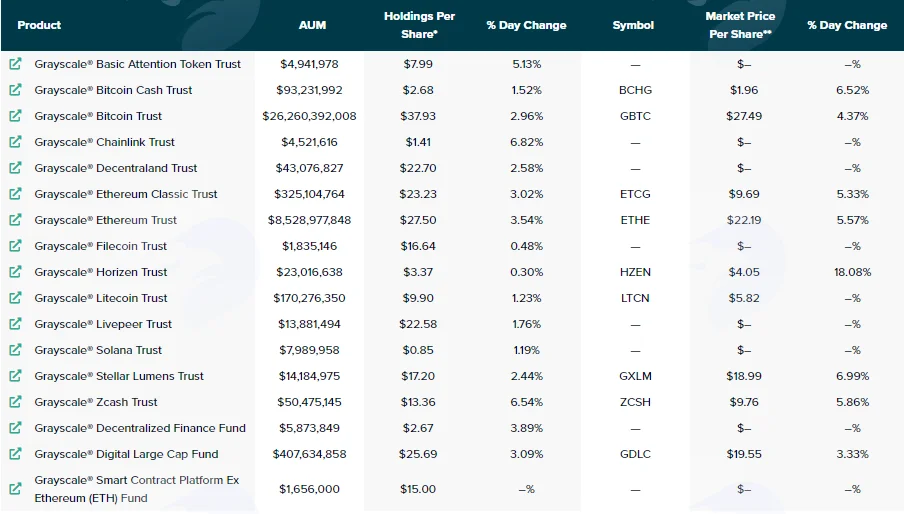Open external link icon for Basic Attention Token Trust

(16, 64)
